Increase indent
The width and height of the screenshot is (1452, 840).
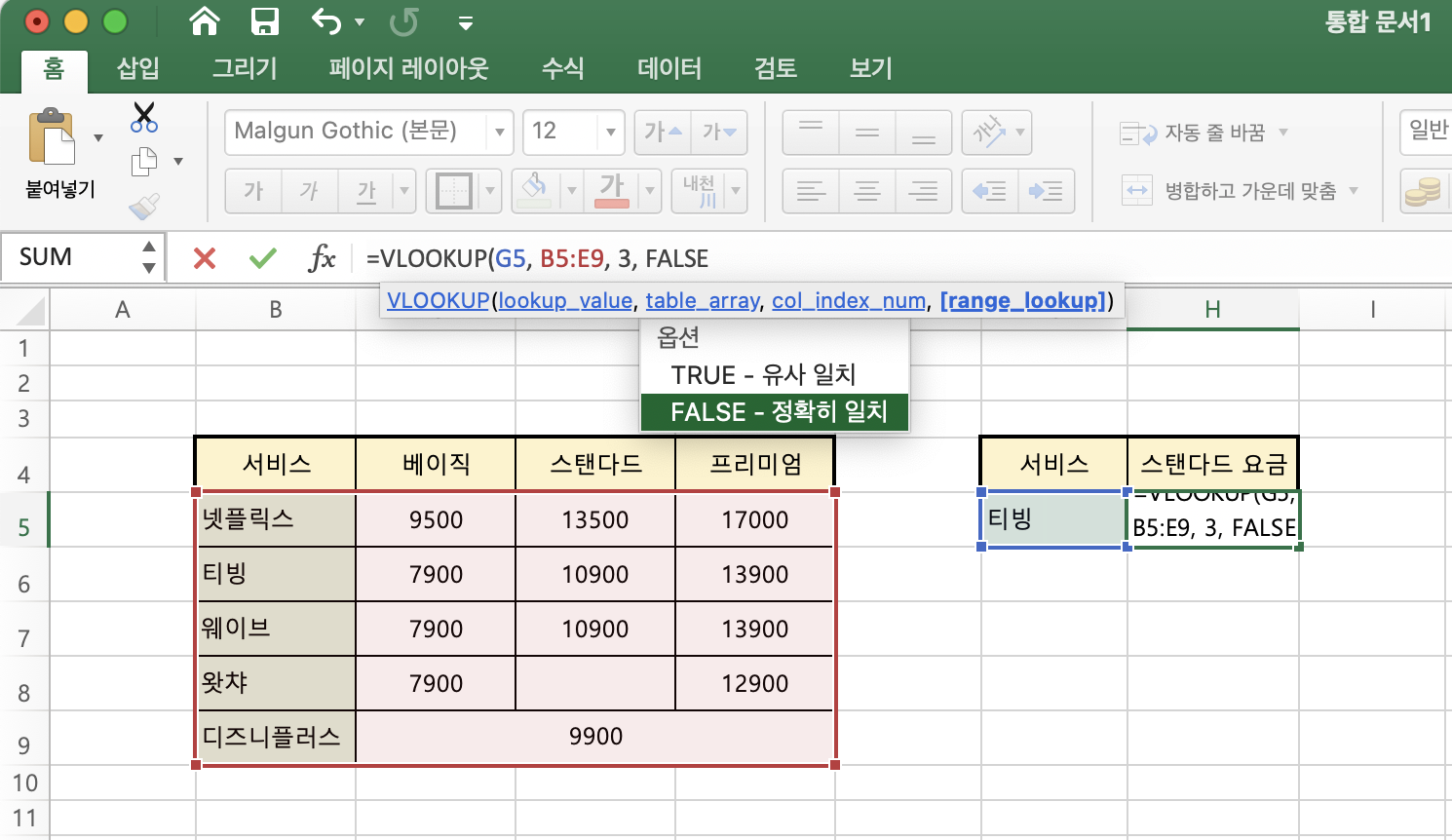[x=1047, y=191]
